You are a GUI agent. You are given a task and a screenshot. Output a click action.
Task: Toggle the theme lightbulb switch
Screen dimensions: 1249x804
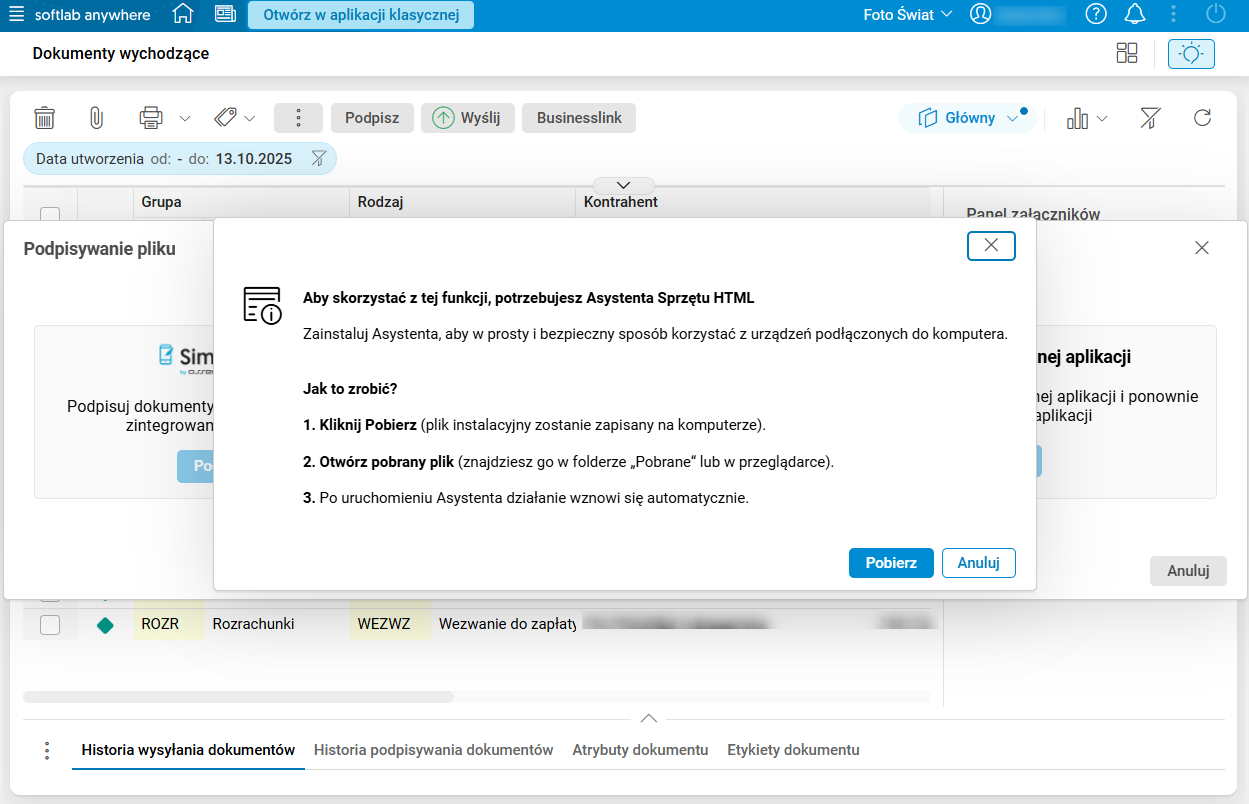pyautogui.click(x=1191, y=54)
